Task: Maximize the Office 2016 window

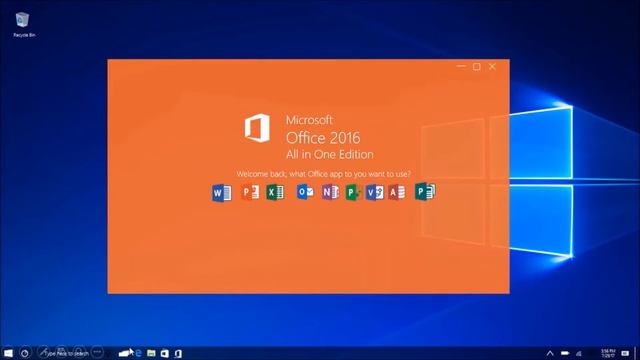Action: click(x=477, y=67)
